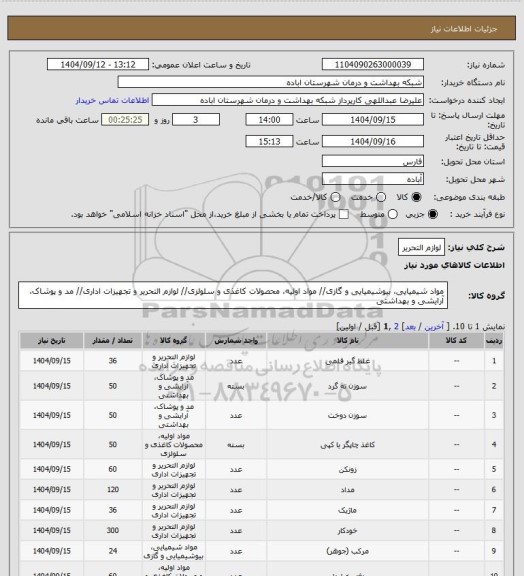
Task: Click item name غلط گیر قلمی
Action: tap(348, 361)
